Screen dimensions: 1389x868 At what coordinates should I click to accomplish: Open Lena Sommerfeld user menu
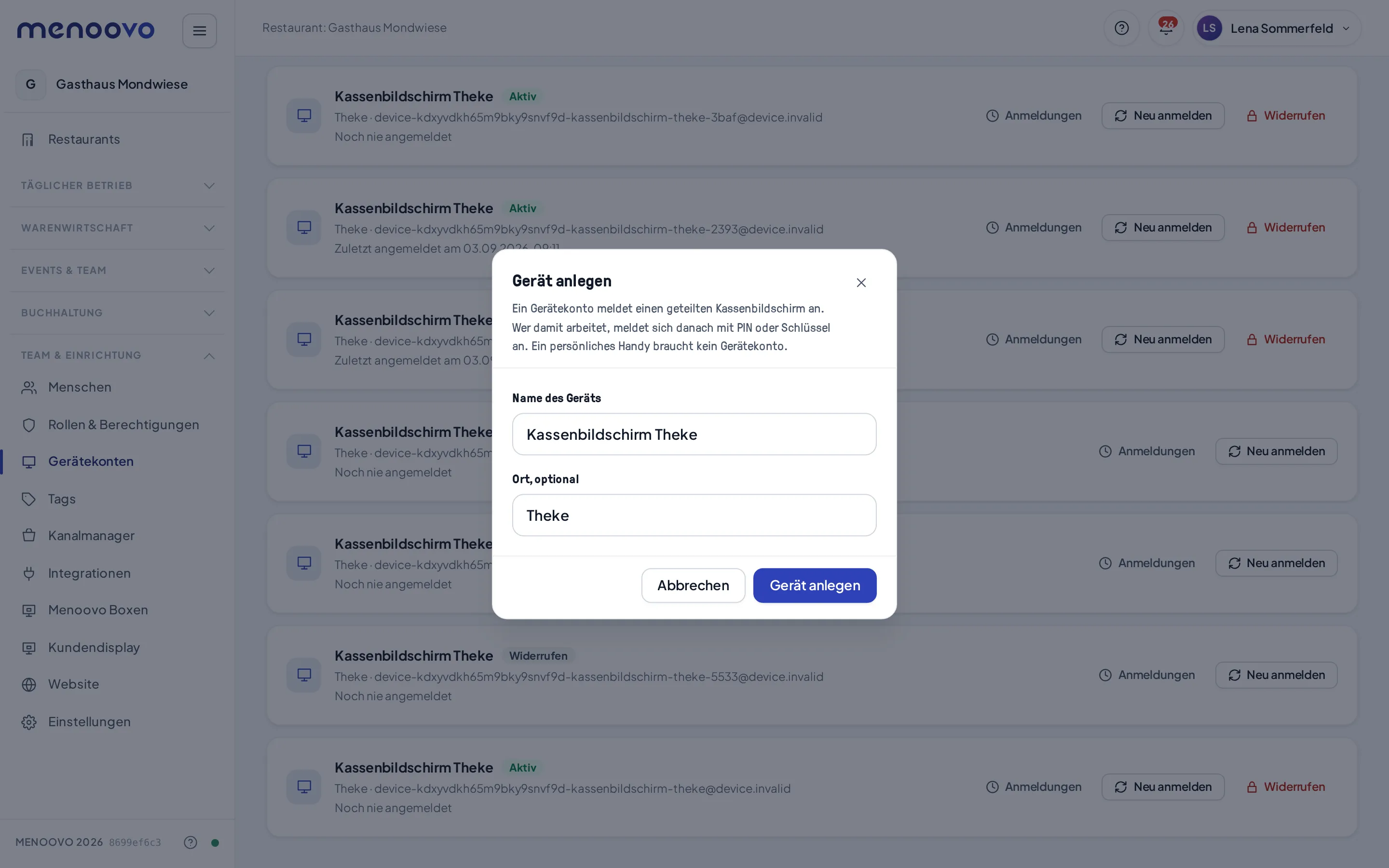pos(1277,28)
